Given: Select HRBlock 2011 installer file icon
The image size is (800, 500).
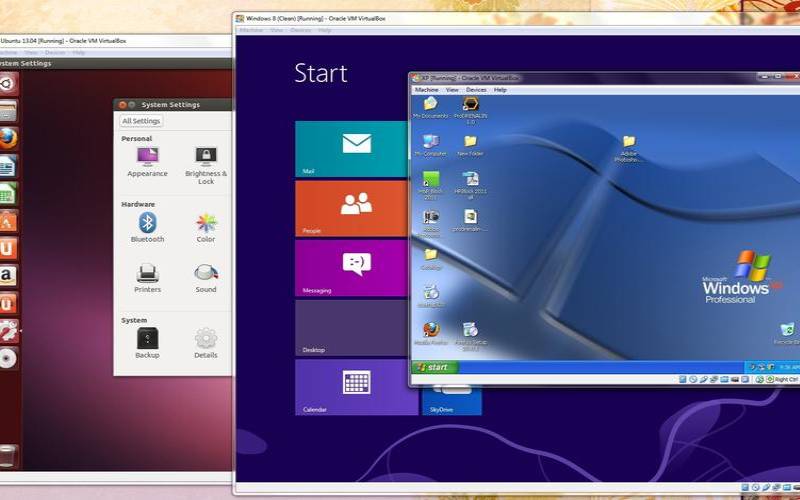Looking at the screenshot, I should click(x=470, y=186).
